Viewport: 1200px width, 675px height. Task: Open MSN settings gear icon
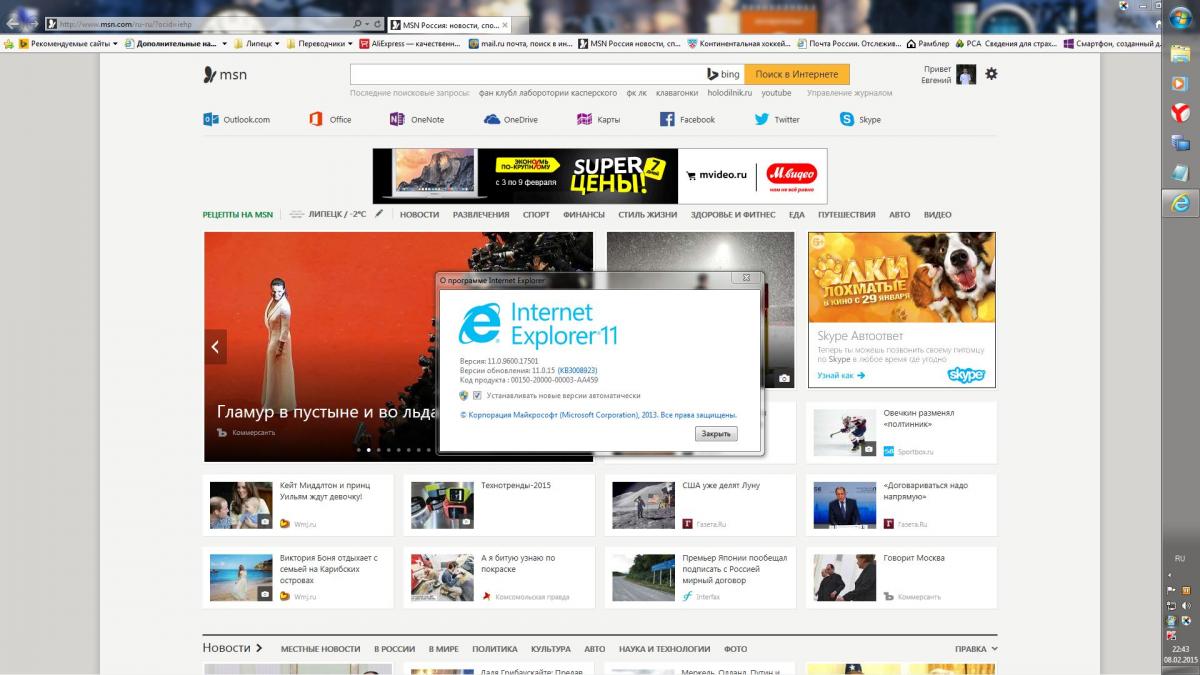pos(991,74)
